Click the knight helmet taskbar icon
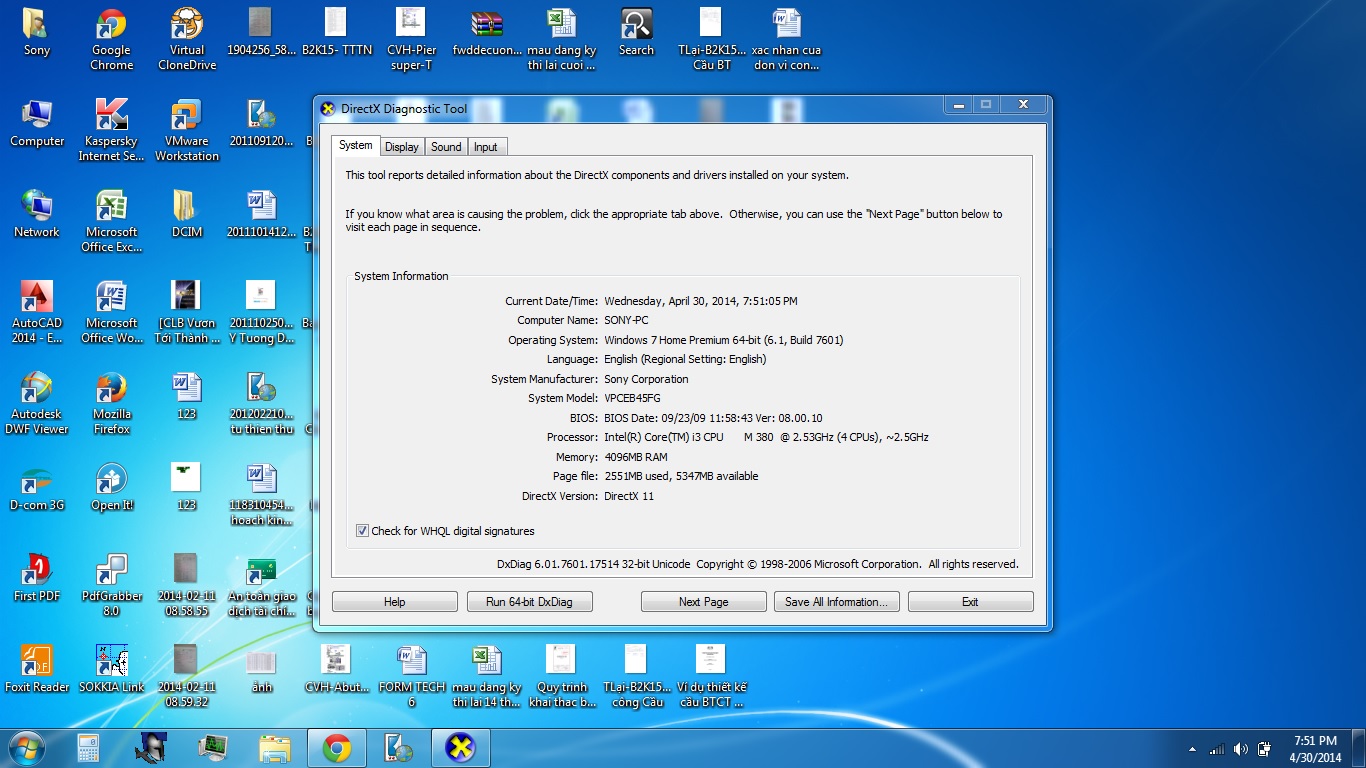Screen dimensions: 1366x768 [151, 747]
